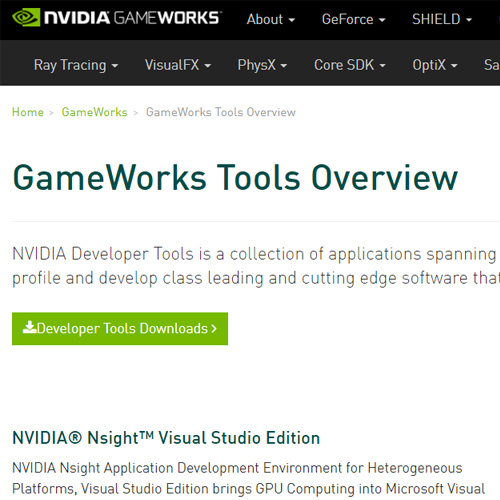Open NVIDIA Nsight Visual Studio Edition heading

166,438
